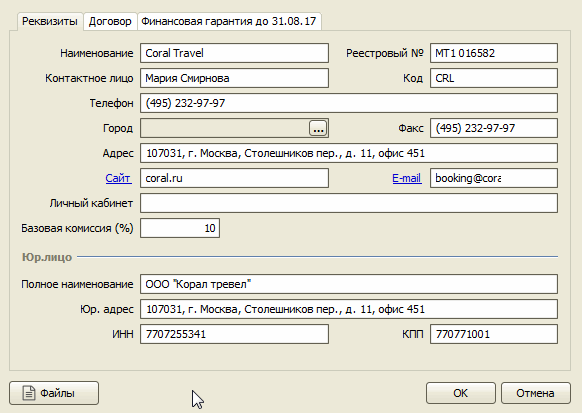Click the ИНН label
The width and height of the screenshot is (582, 413).
(122, 334)
